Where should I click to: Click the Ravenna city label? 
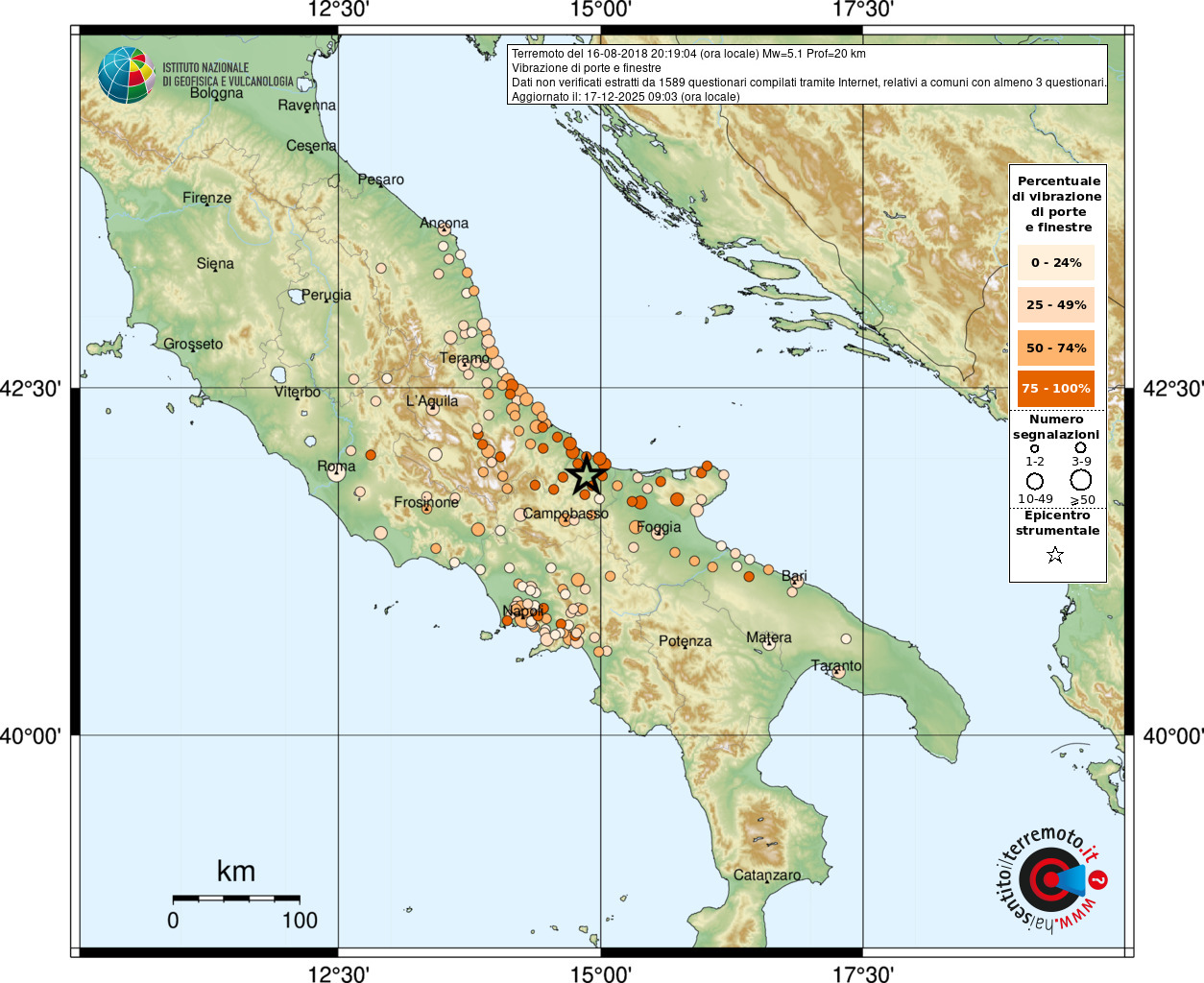[307, 105]
